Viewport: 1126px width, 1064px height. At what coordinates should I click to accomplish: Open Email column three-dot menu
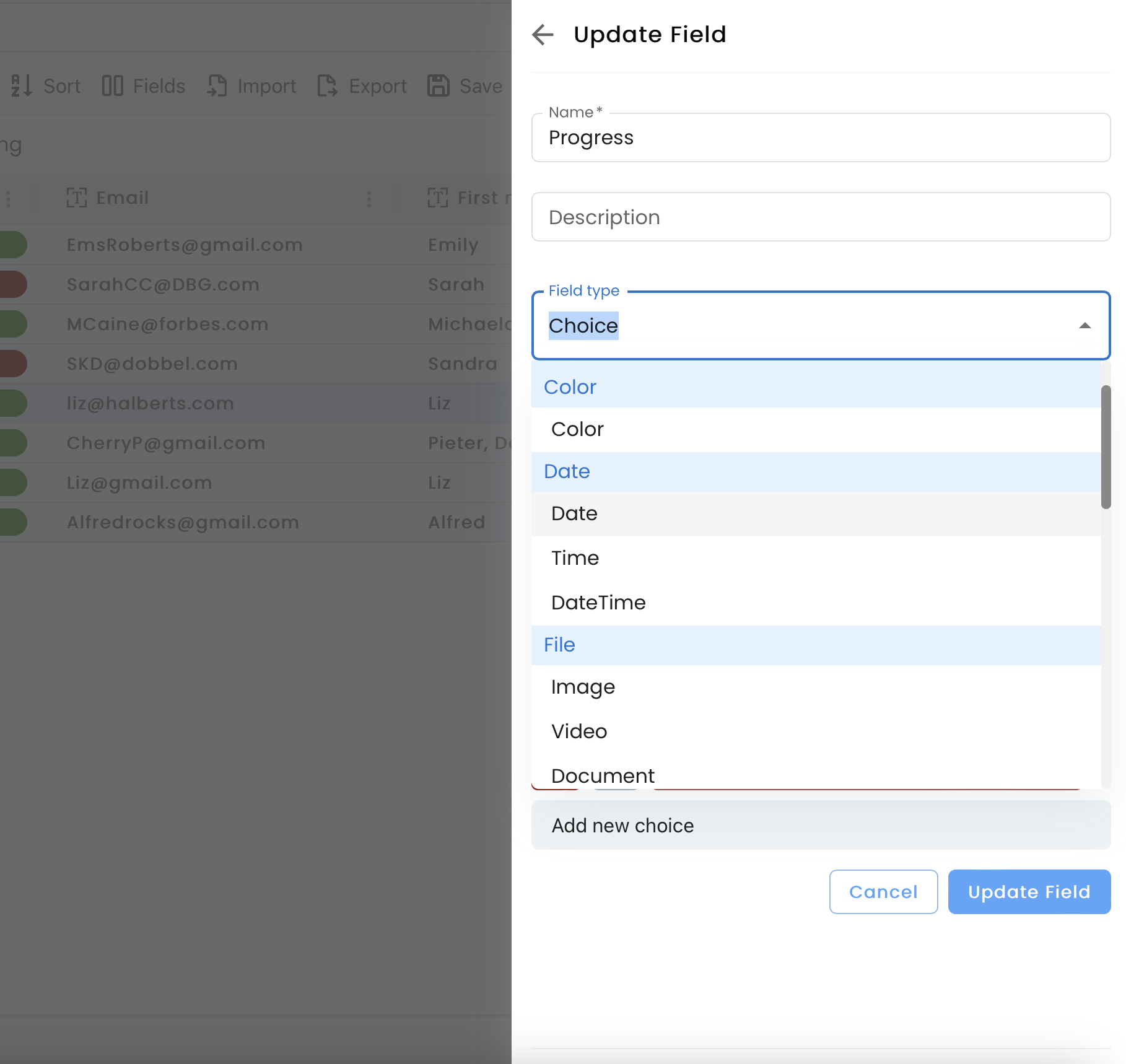369,198
